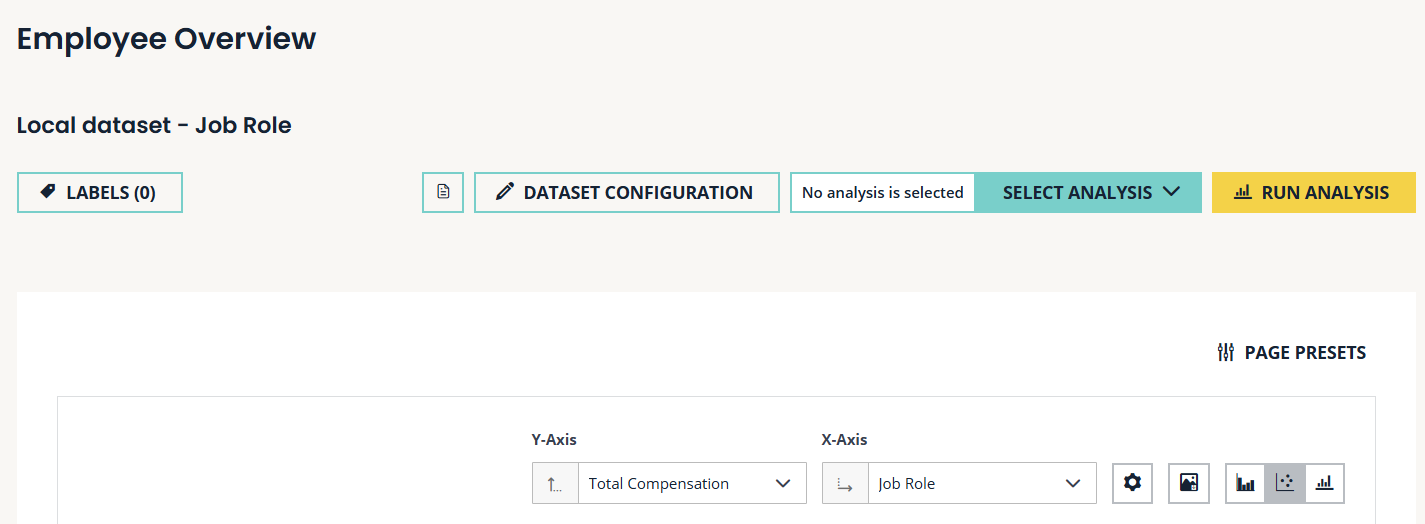Expand the Select Analysis dropdown
Viewport: 1425px width, 524px height.
tap(1088, 192)
